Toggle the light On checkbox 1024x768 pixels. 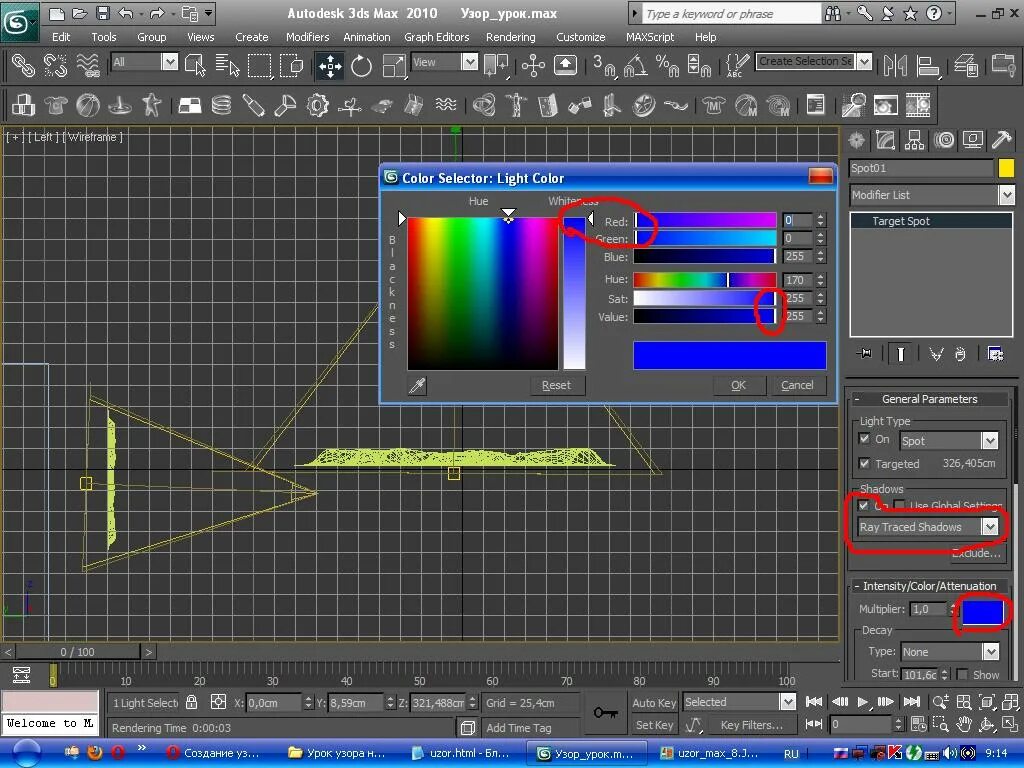point(865,439)
